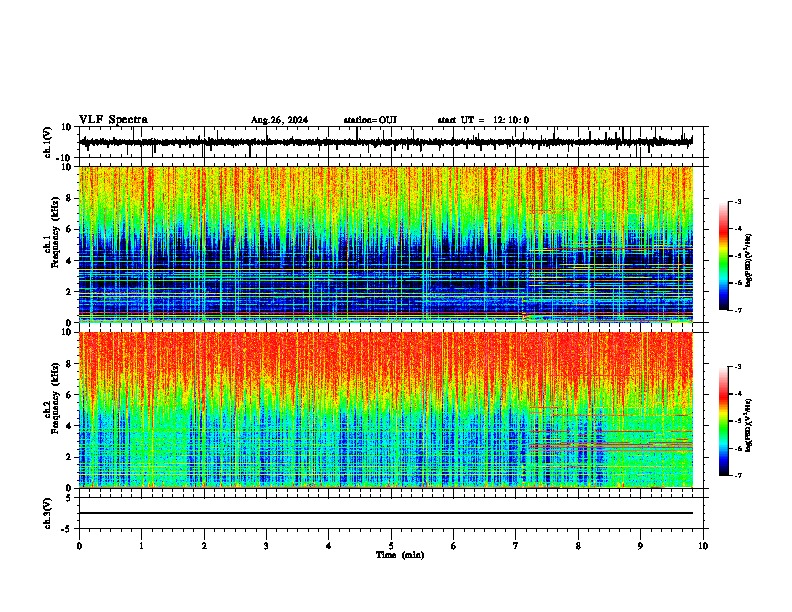This screenshot has width=792, height=612.
Task: Click the ch.1 spectrogram 8 kHz tick label
Action: (x=69, y=198)
